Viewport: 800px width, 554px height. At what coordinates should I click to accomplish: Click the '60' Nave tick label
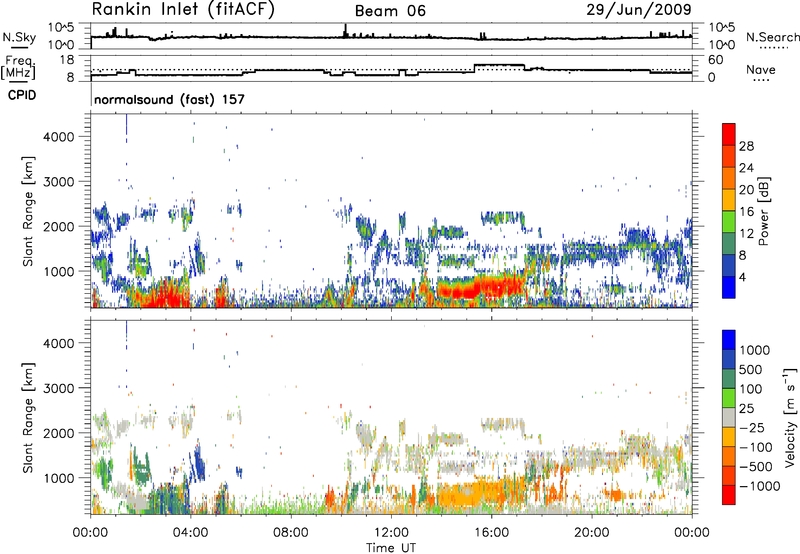(716, 60)
